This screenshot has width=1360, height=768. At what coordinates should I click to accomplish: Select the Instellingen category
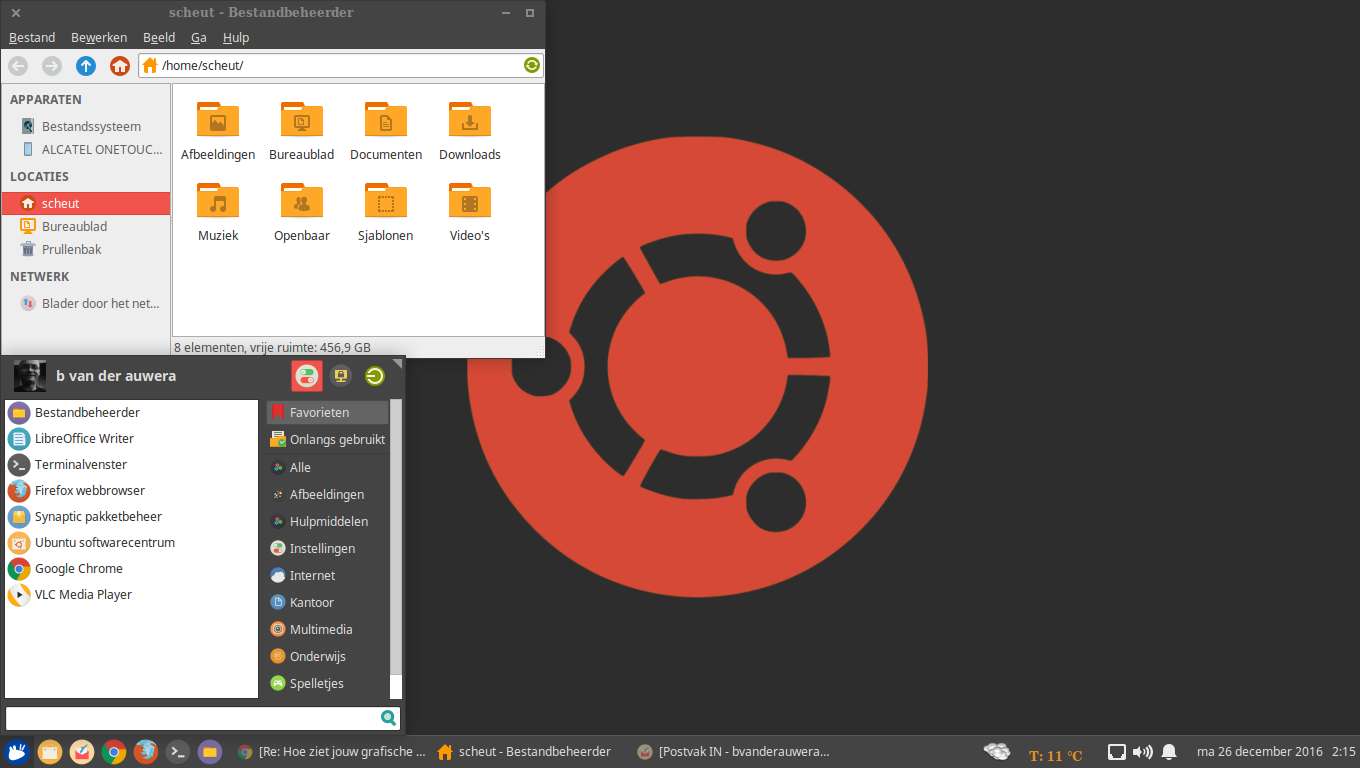(328, 548)
